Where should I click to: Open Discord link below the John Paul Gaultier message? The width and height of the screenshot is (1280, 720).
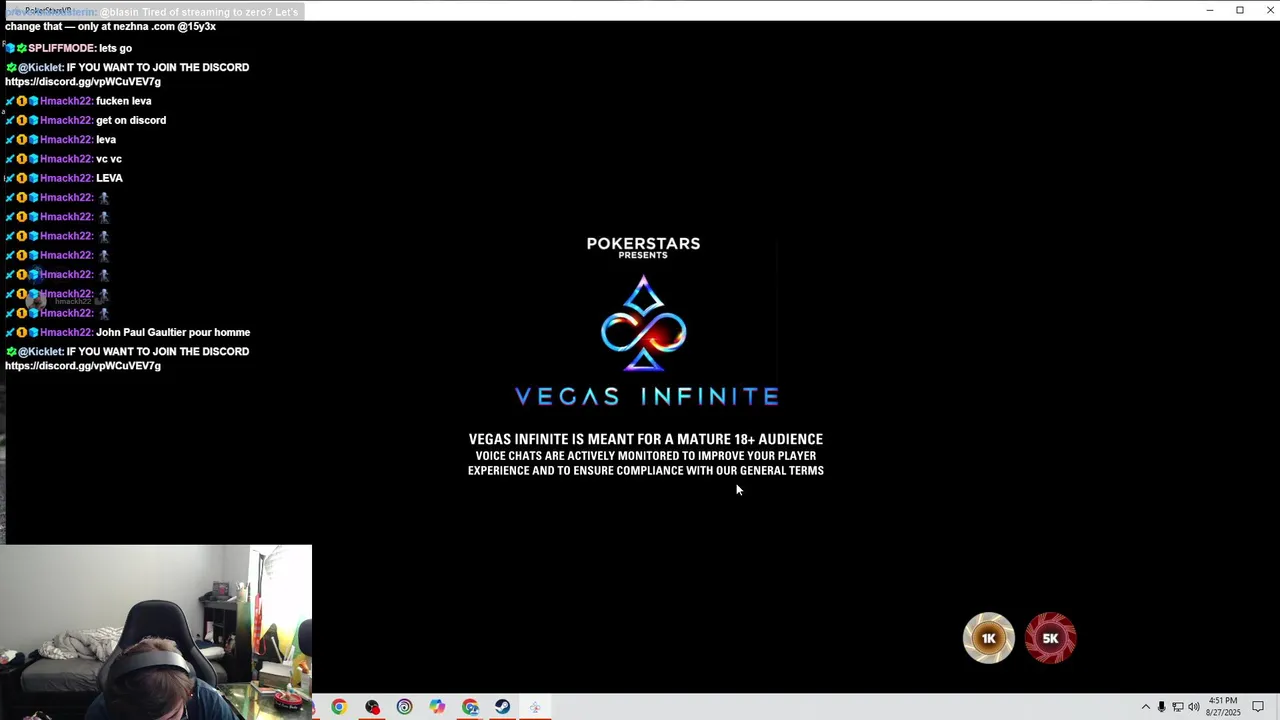tap(83, 366)
